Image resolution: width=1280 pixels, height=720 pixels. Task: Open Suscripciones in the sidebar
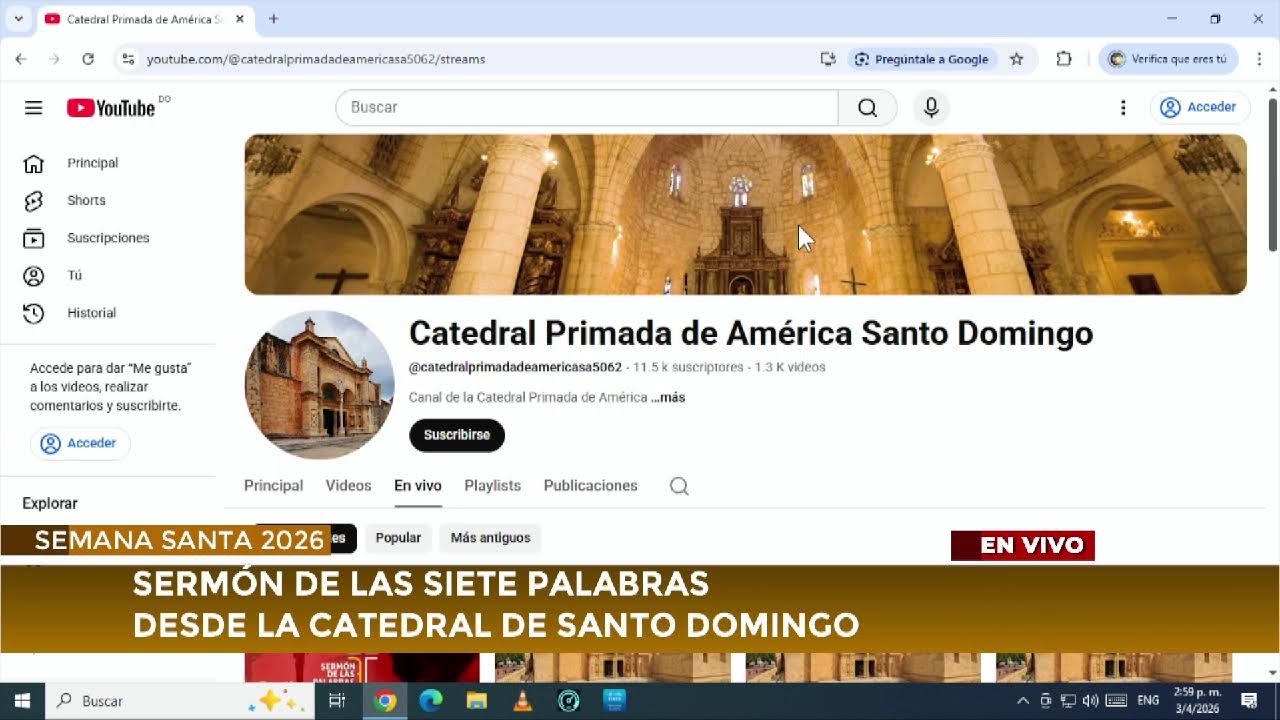107,238
